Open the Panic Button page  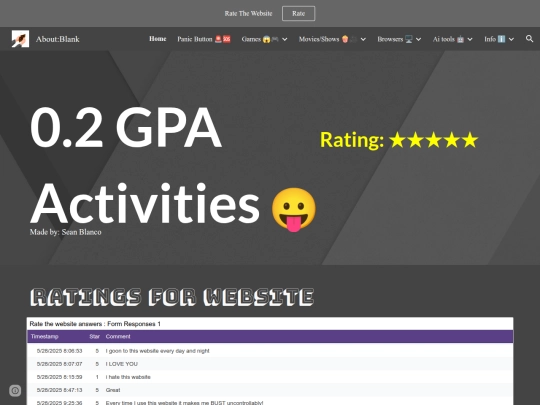point(204,39)
